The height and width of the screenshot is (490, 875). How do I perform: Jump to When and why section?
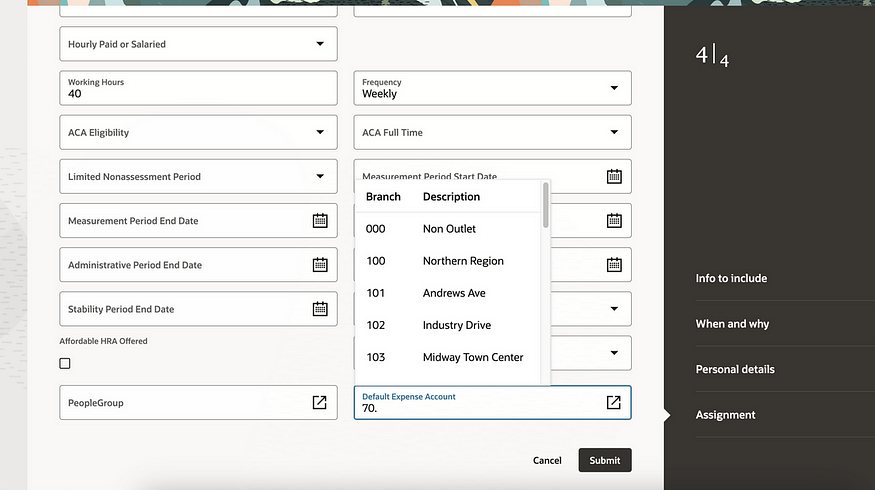point(732,324)
